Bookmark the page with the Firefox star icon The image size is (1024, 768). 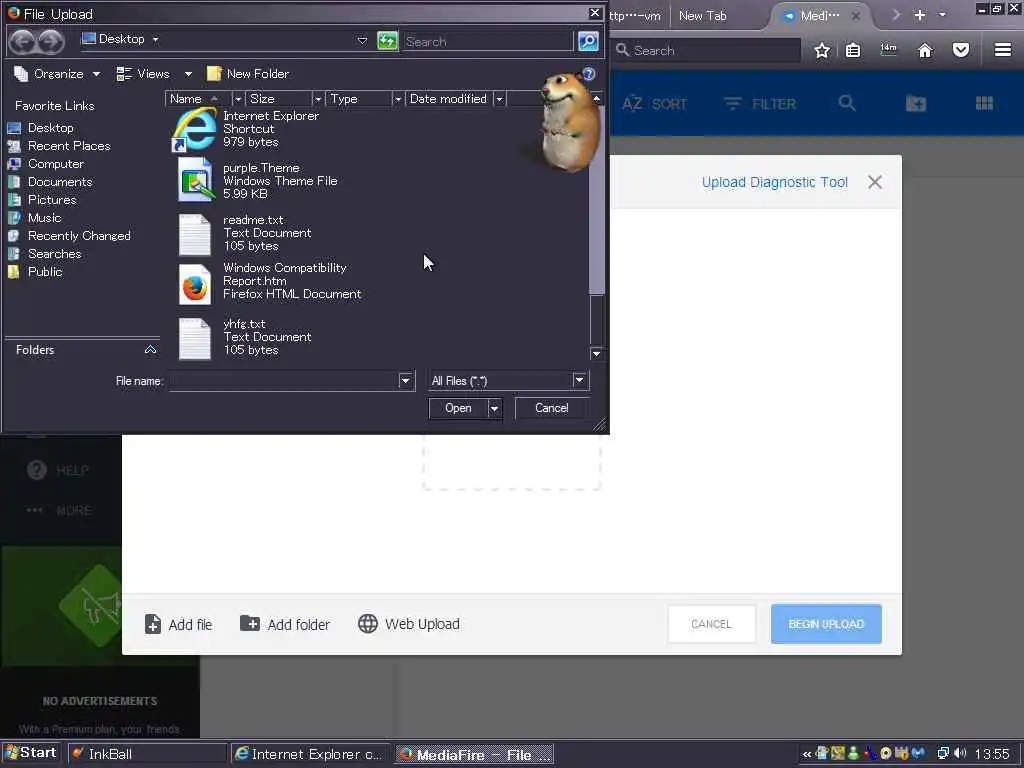(822, 50)
